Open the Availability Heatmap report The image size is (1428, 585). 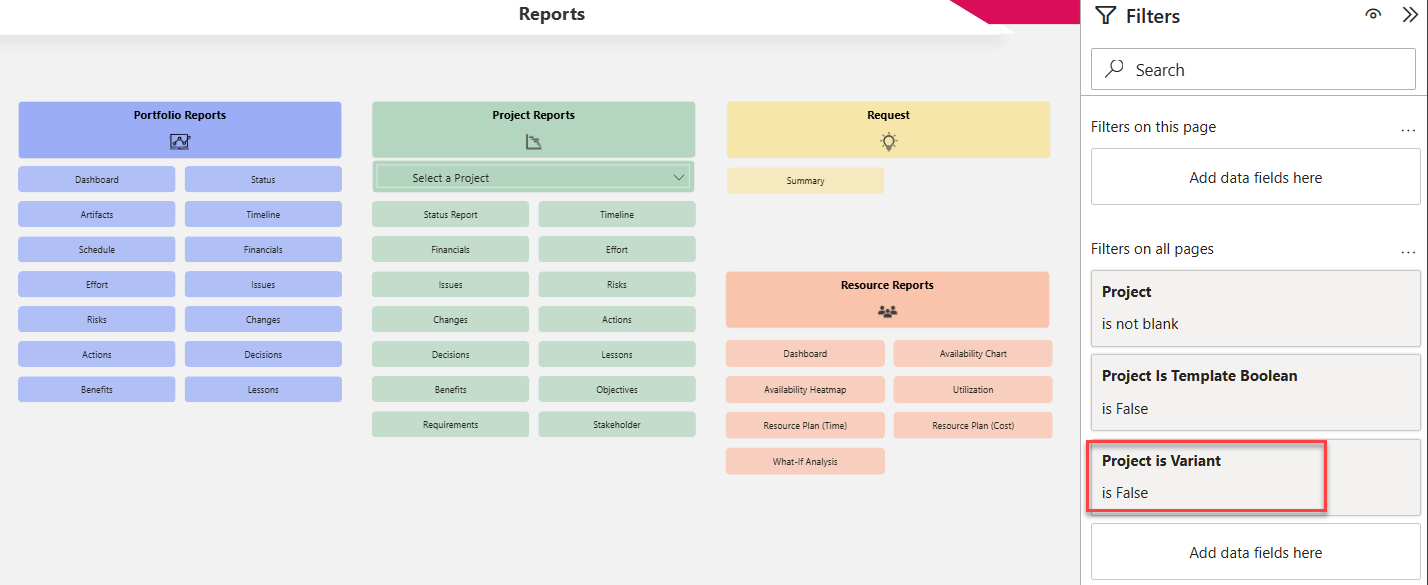(805, 390)
